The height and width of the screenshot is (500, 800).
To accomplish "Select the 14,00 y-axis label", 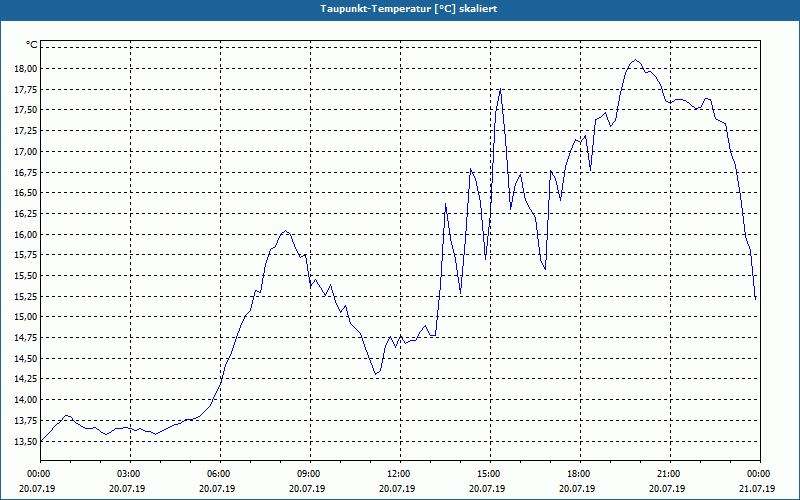I will (26, 399).
